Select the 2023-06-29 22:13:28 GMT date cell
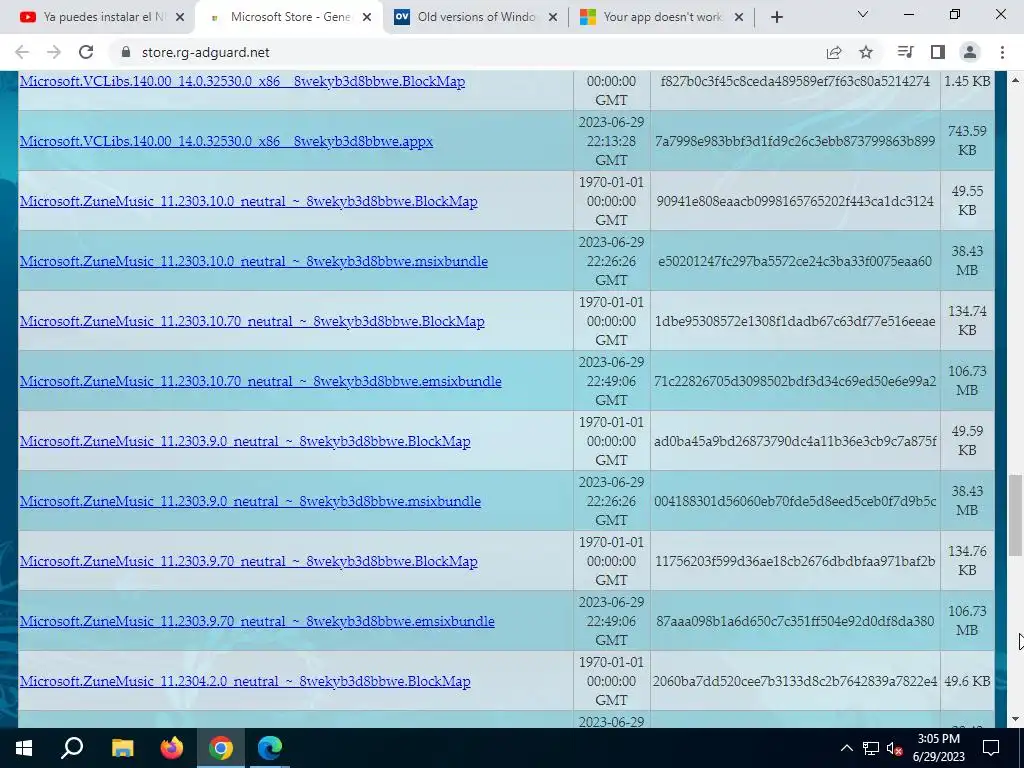 point(611,141)
